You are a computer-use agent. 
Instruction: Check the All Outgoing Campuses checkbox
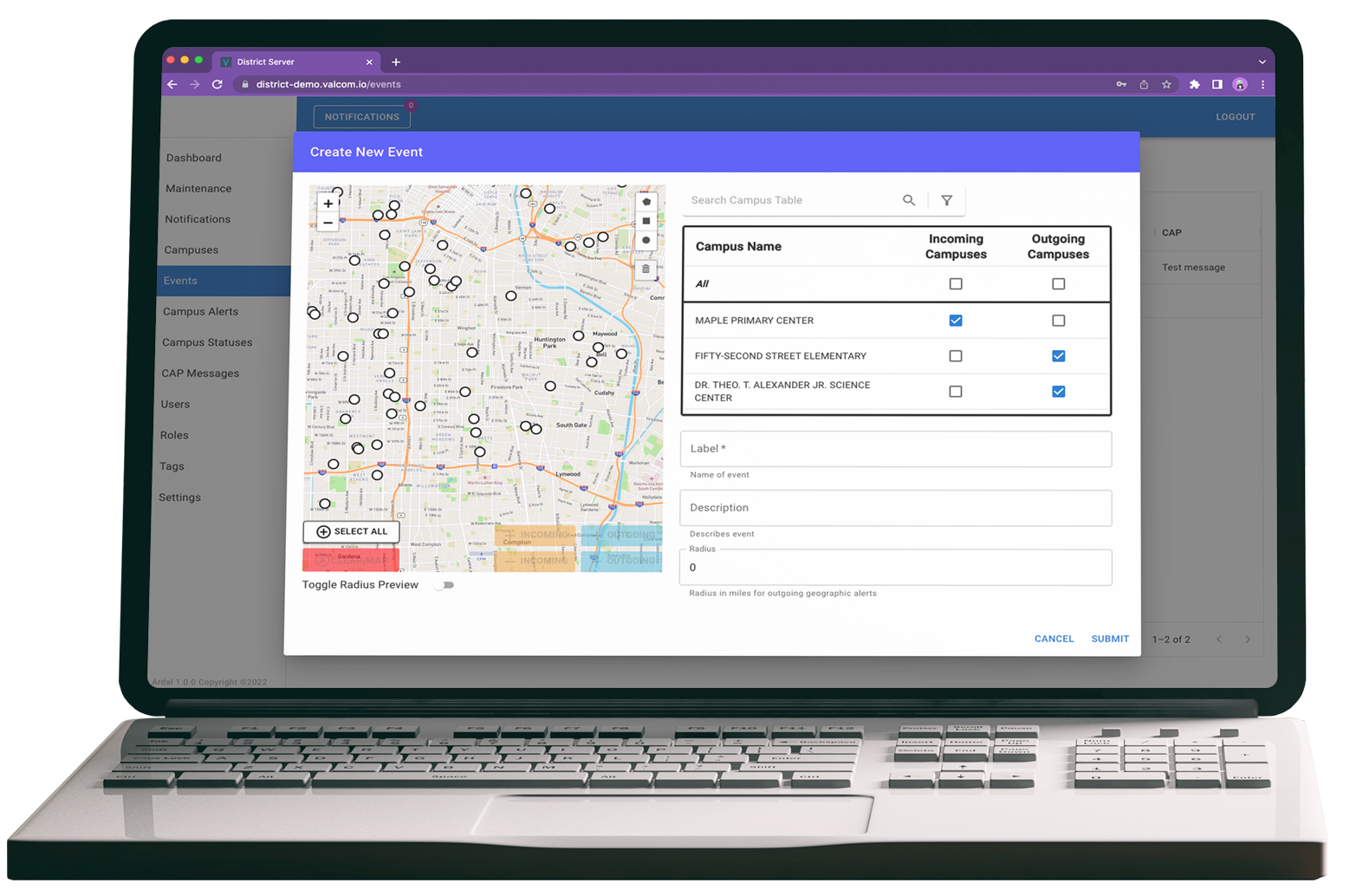tap(1058, 284)
